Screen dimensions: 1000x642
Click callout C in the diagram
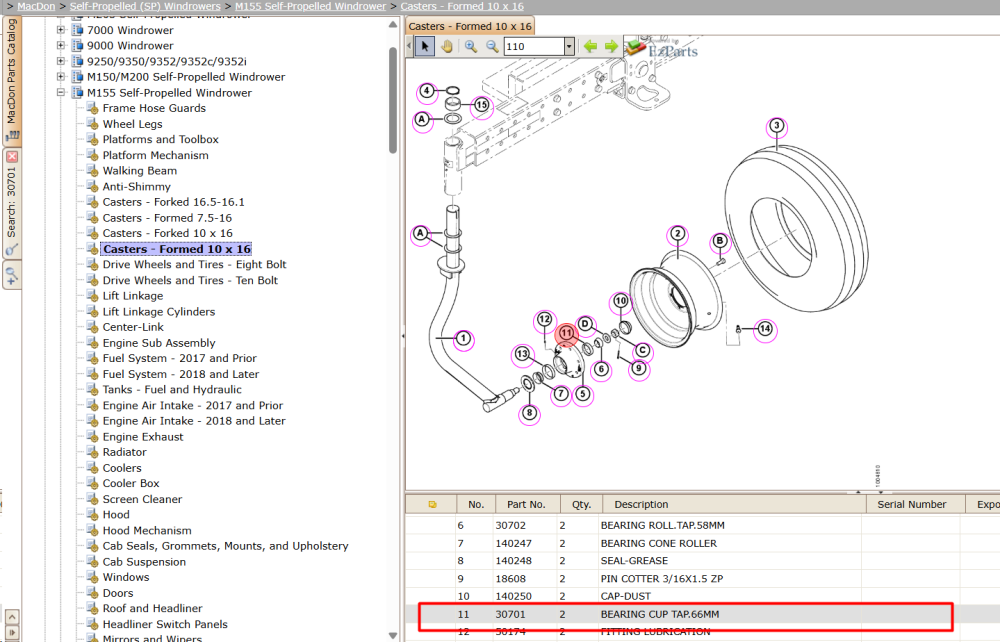pos(642,351)
